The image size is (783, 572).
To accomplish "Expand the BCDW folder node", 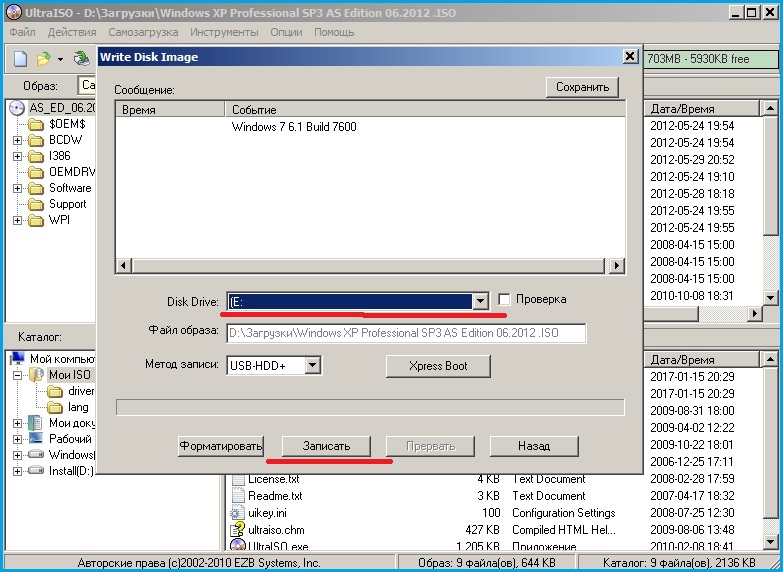I will click(17, 140).
